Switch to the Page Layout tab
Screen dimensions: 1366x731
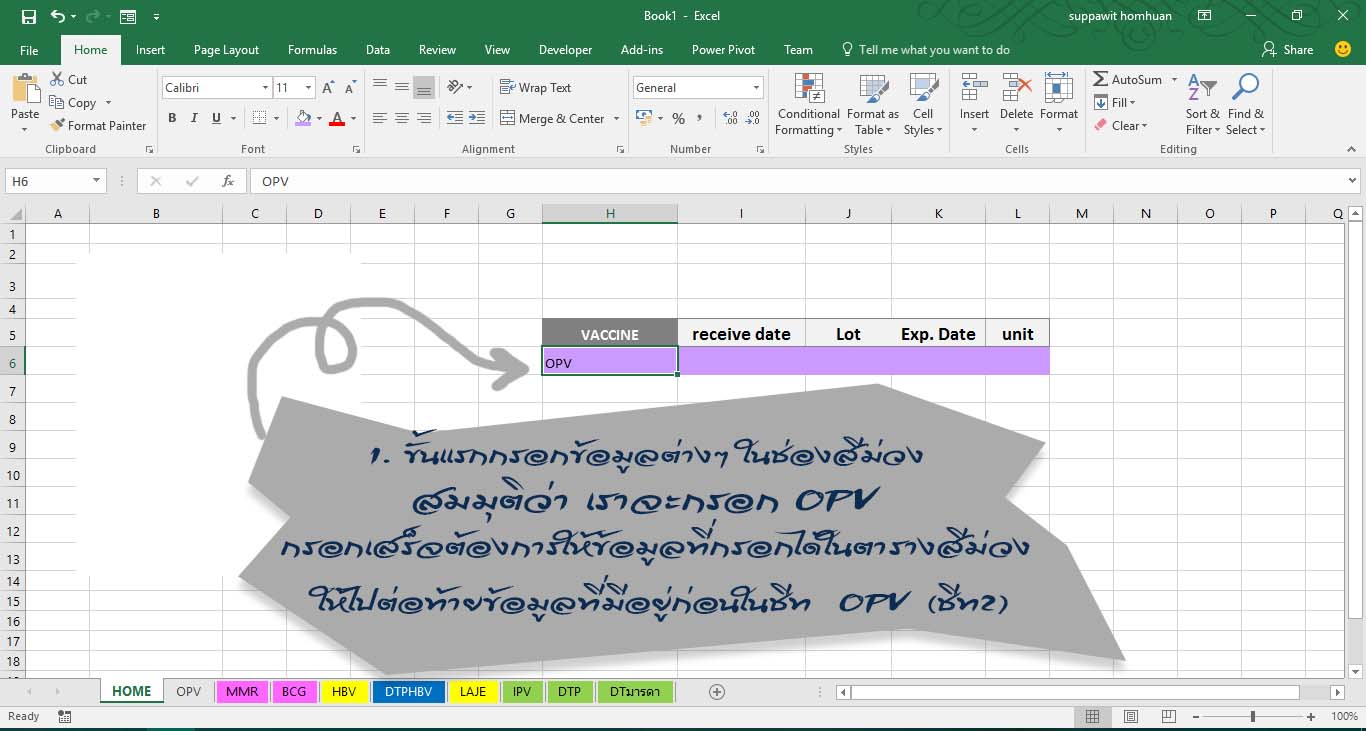pos(226,50)
